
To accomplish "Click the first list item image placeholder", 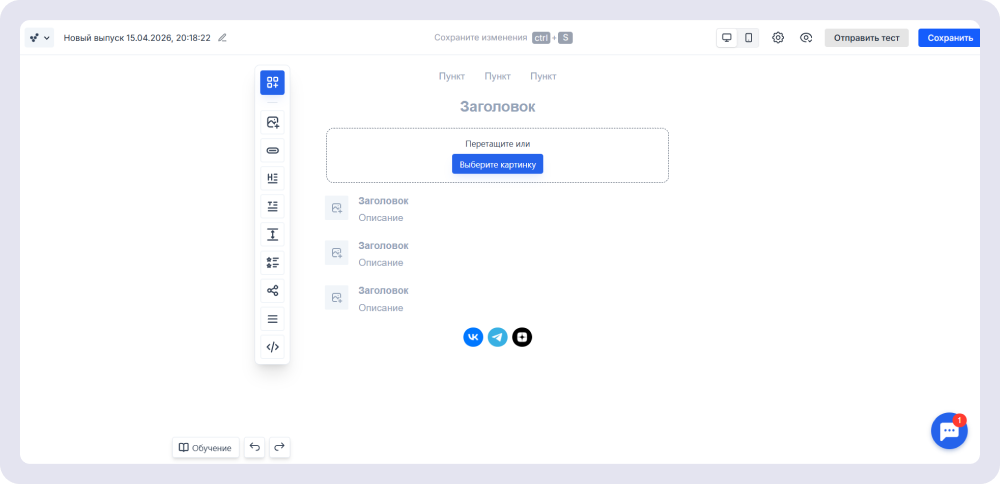I will (x=337, y=208).
